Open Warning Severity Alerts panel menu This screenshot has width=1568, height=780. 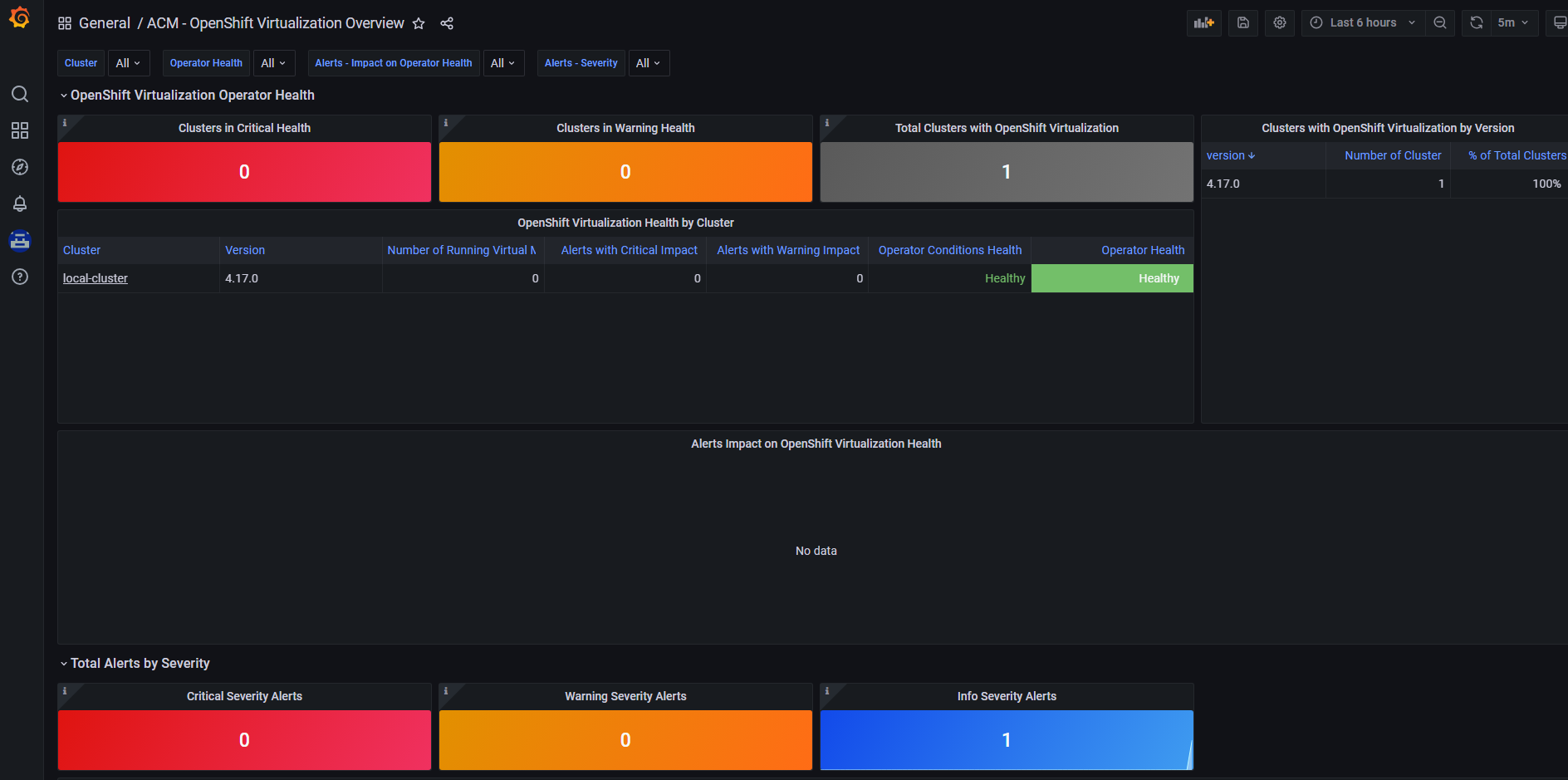[x=625, y=696]
